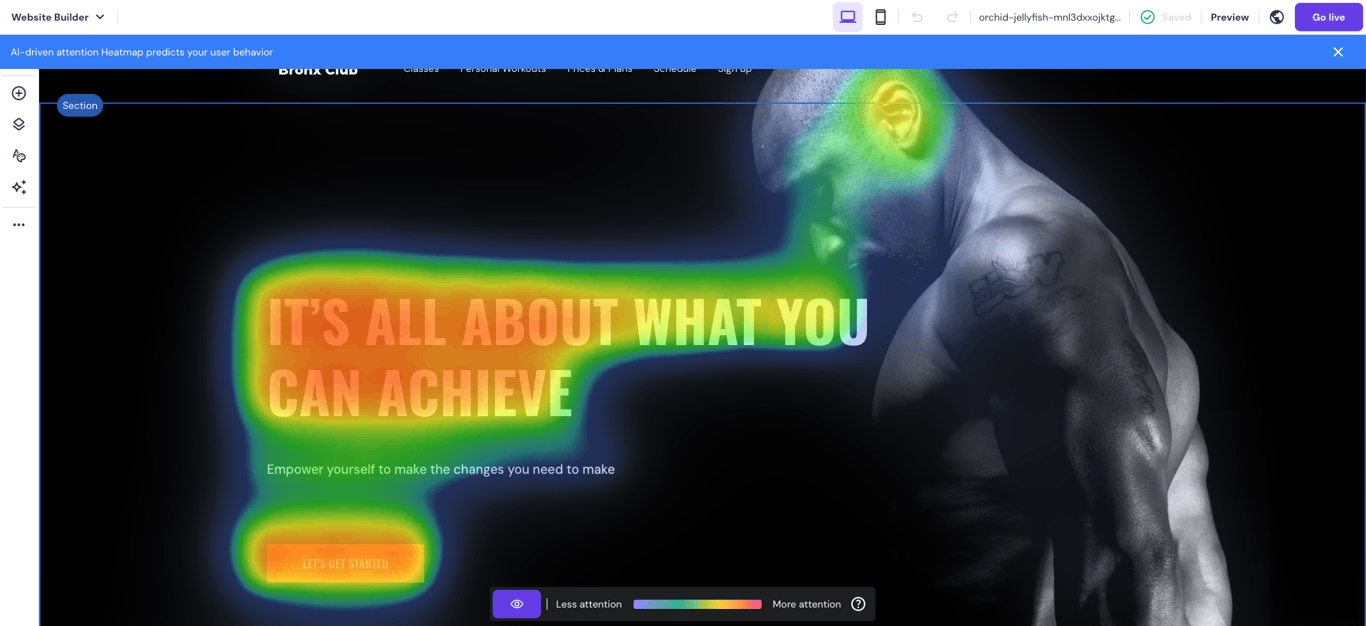Image resolution: width=1366 pixels, height=626 pixels.
Task: Select the Section label on the canvas
Action: point(79,104)
